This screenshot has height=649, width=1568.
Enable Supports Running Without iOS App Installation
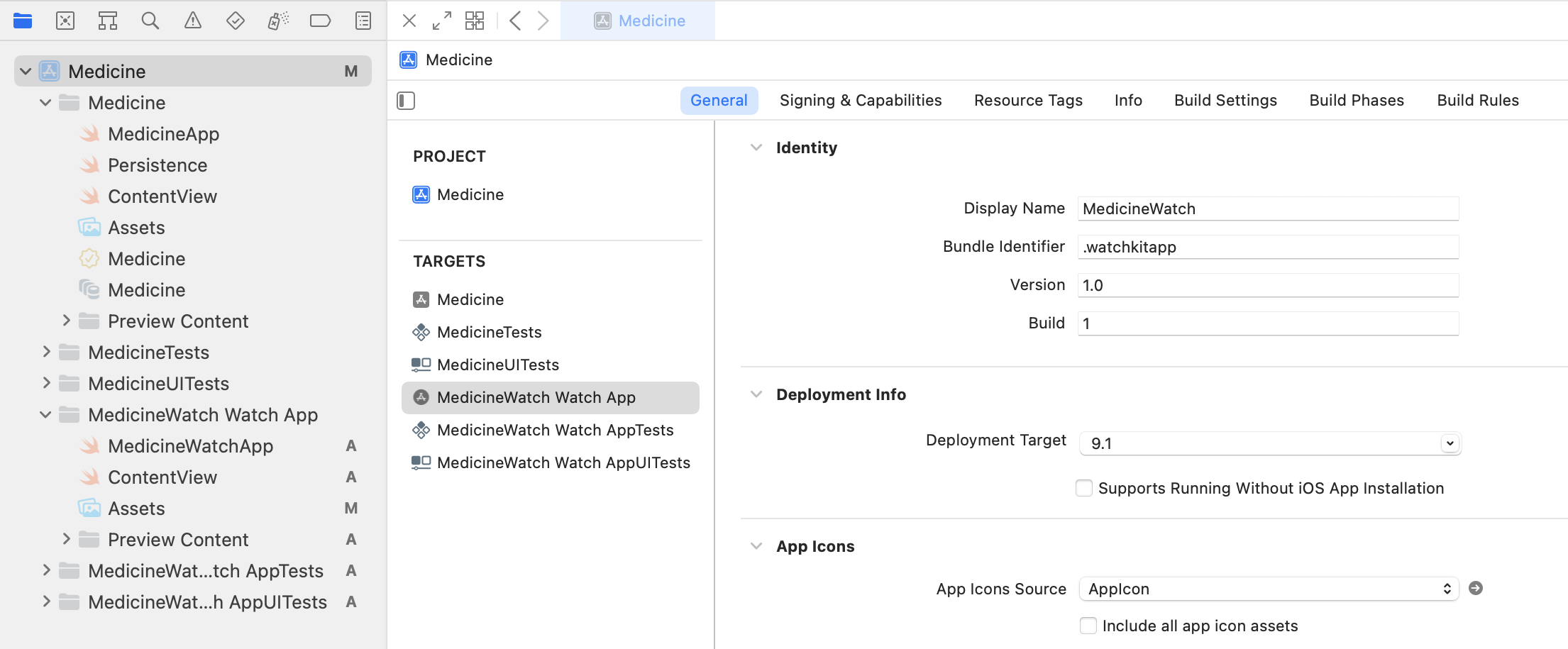1083,488
